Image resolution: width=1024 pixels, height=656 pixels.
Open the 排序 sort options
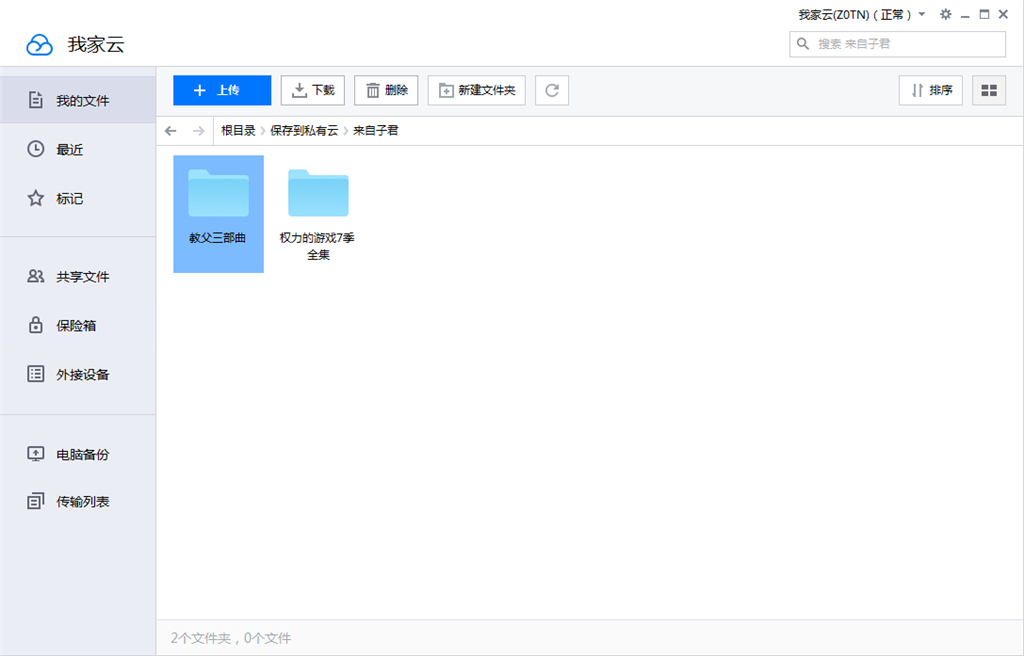[x=930, y=90]
